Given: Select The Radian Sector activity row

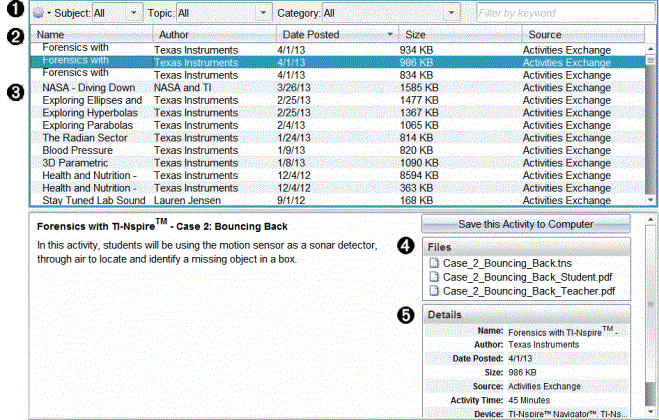Looking at the screenshot, I should click(x=90, y=137).
